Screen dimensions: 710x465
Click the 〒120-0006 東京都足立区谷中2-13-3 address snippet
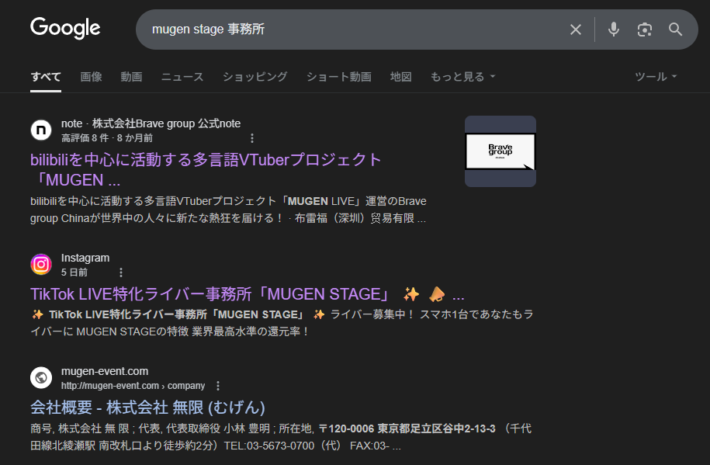pos(407,428)
